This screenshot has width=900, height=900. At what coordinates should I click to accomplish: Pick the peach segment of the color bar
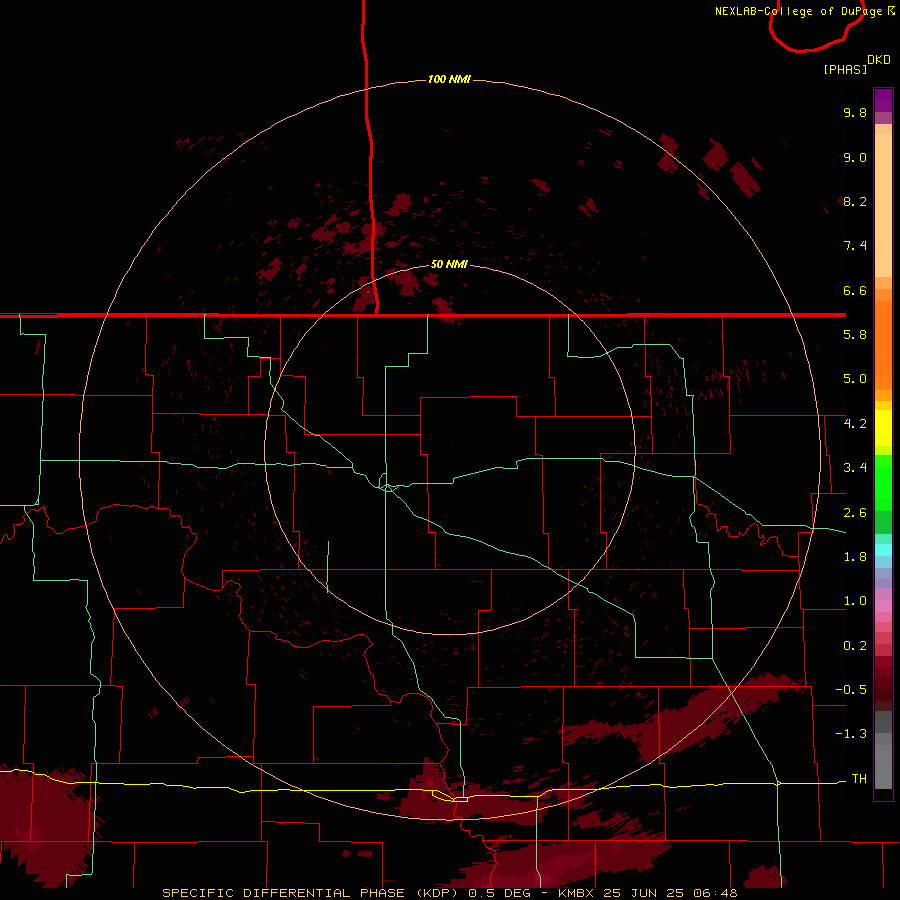pos(883,205)
